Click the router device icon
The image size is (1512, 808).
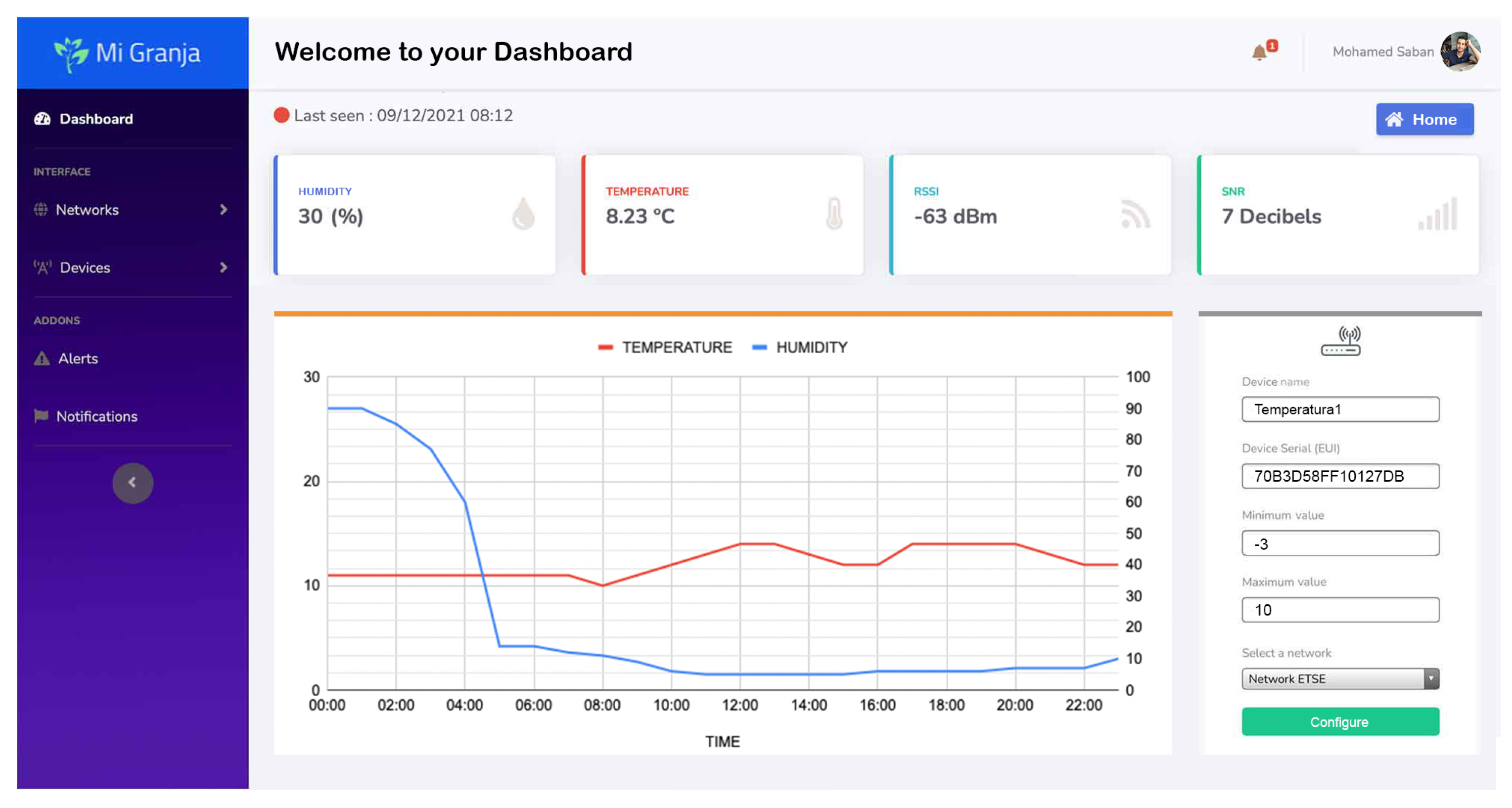point(1340,341)
